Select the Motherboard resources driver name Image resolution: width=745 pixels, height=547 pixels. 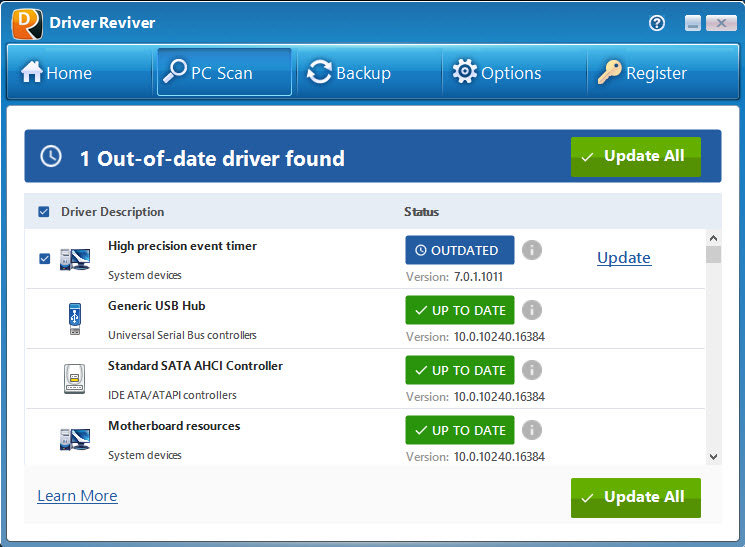point(174,426)
